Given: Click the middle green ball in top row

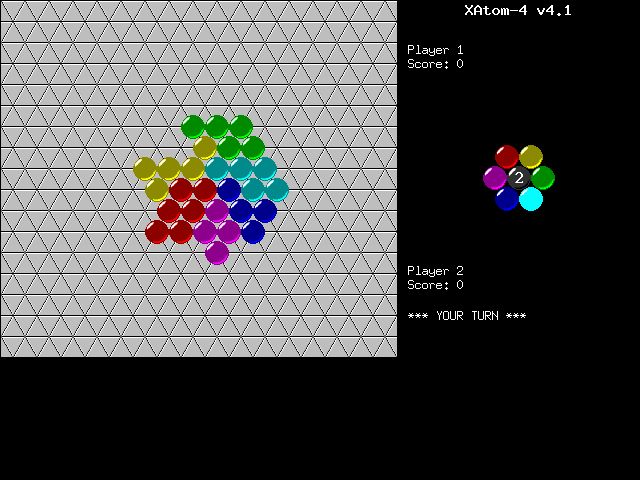Looking at the screenshot, I should pyautogui.click(x=217, y=127).
